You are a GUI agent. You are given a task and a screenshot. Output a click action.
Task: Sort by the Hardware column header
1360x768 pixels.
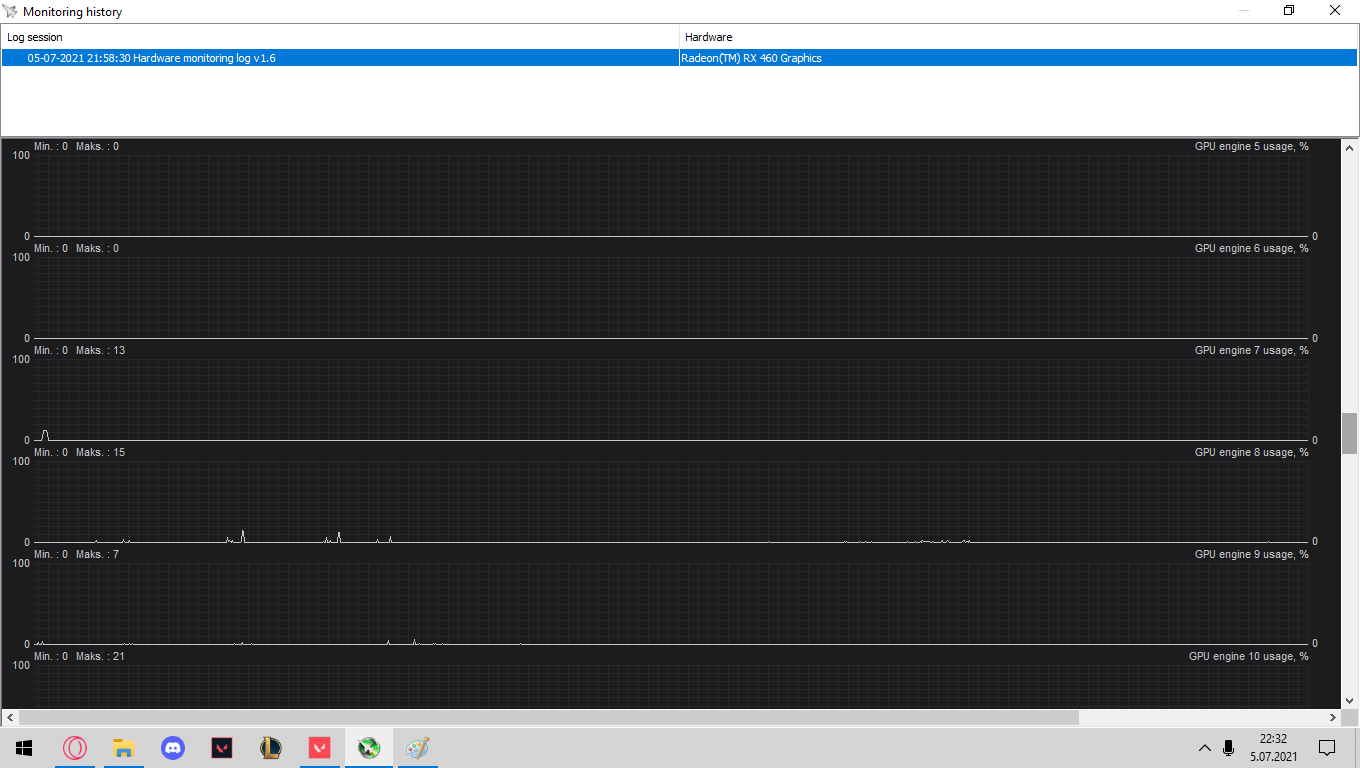tap(1018, 37)
